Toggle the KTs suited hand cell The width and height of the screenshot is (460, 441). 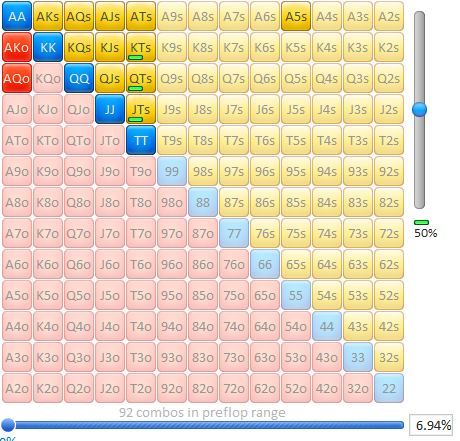tap(141, 47)
